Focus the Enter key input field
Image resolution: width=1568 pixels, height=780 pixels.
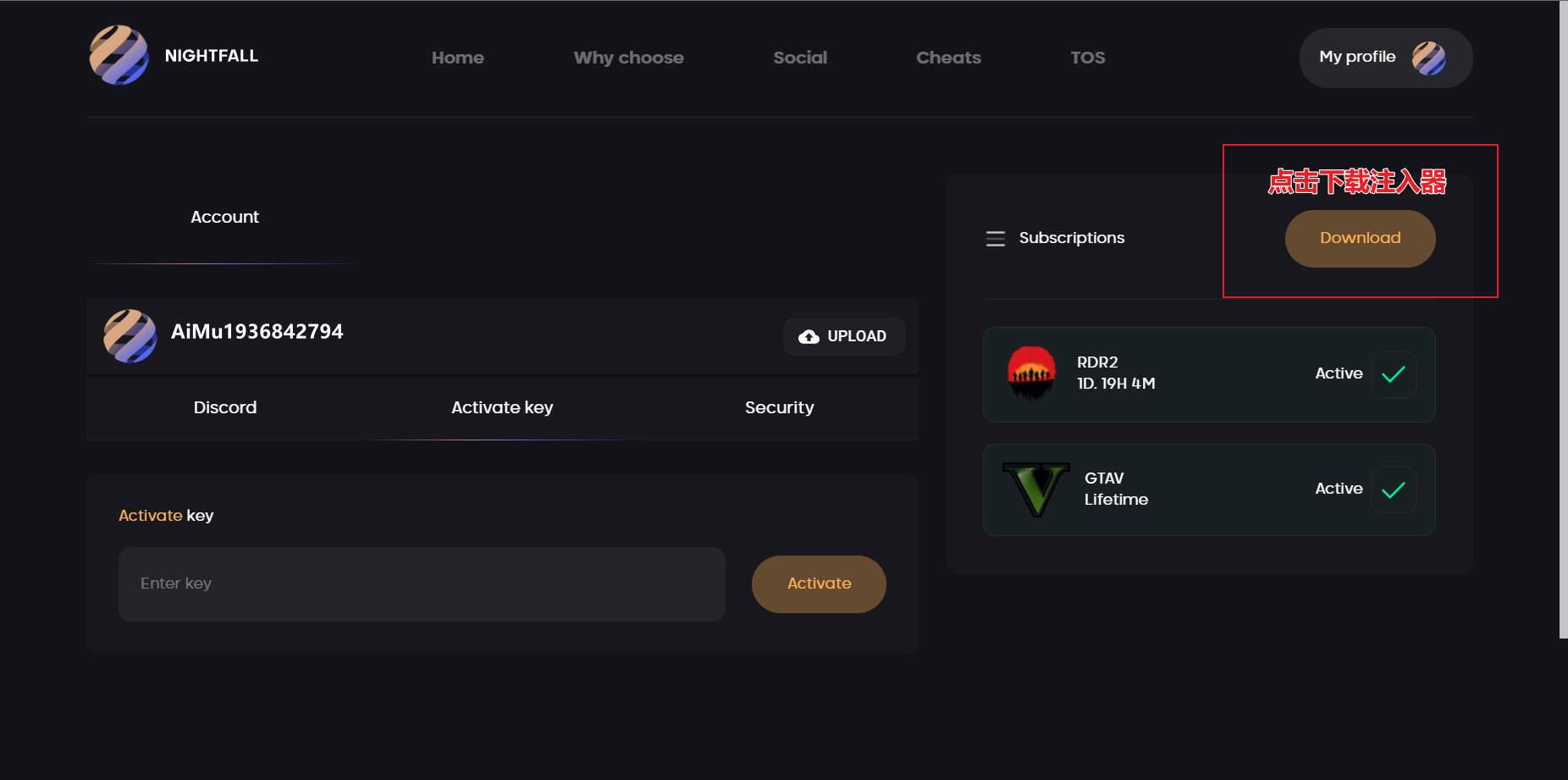pos(422,584)
